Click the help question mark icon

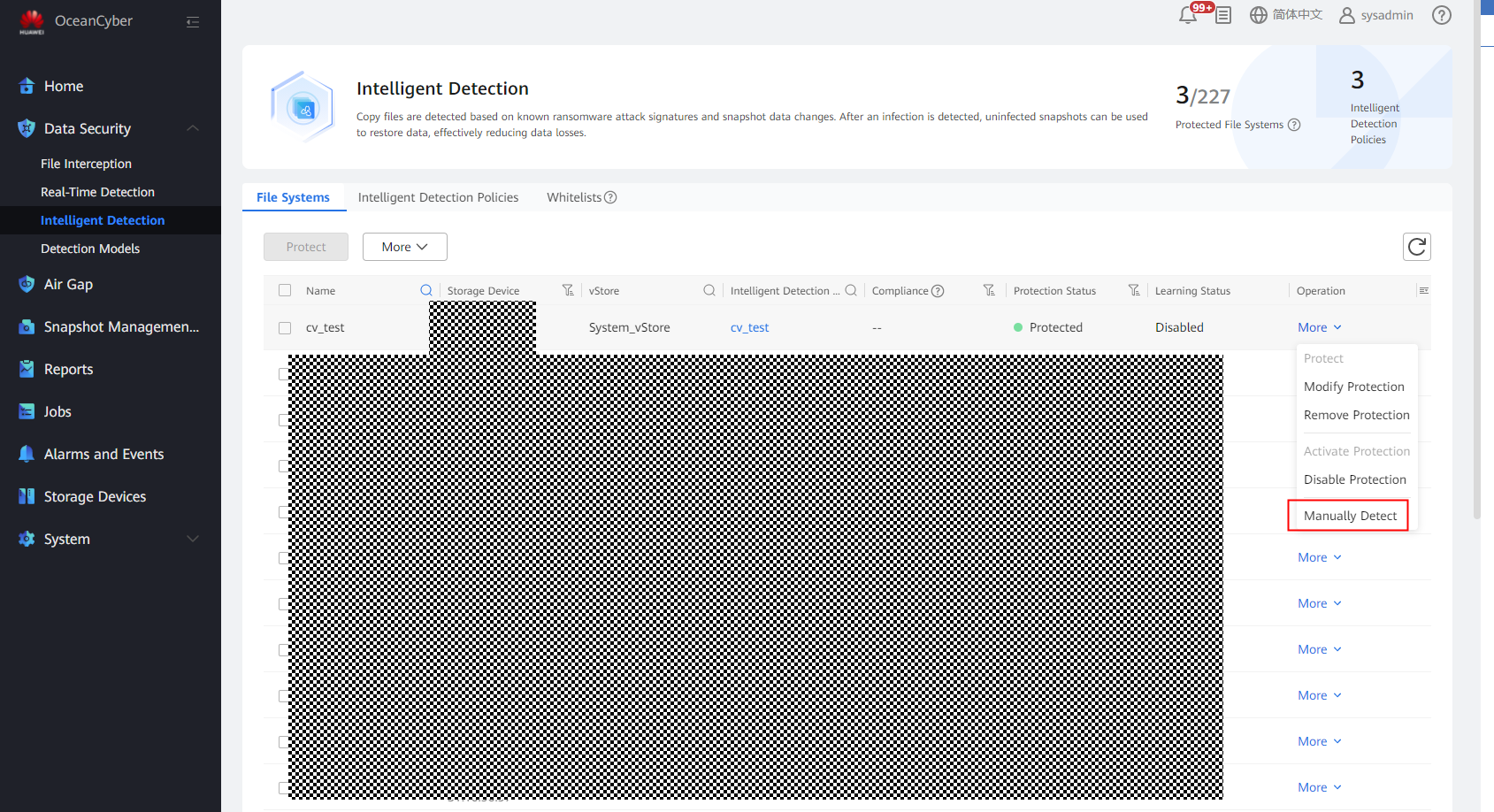[x=1442, y=15]
